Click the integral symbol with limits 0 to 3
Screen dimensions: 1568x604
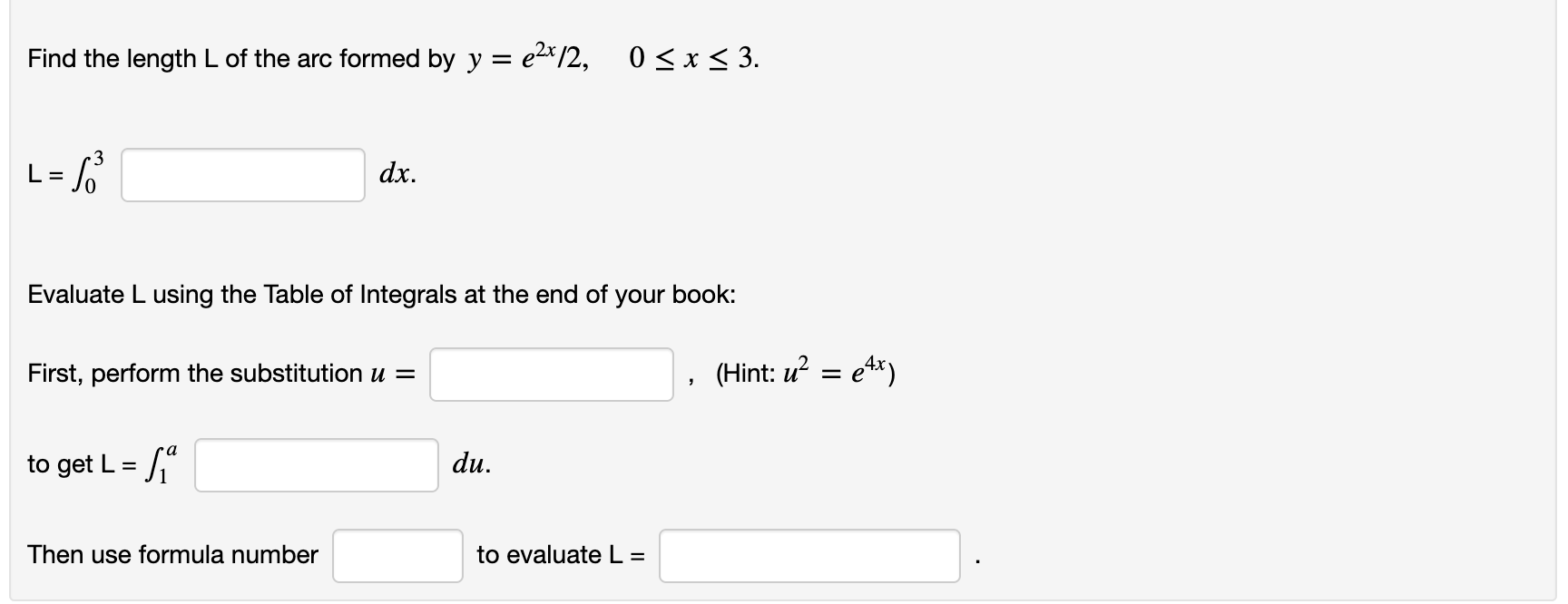tap(88, 172)
